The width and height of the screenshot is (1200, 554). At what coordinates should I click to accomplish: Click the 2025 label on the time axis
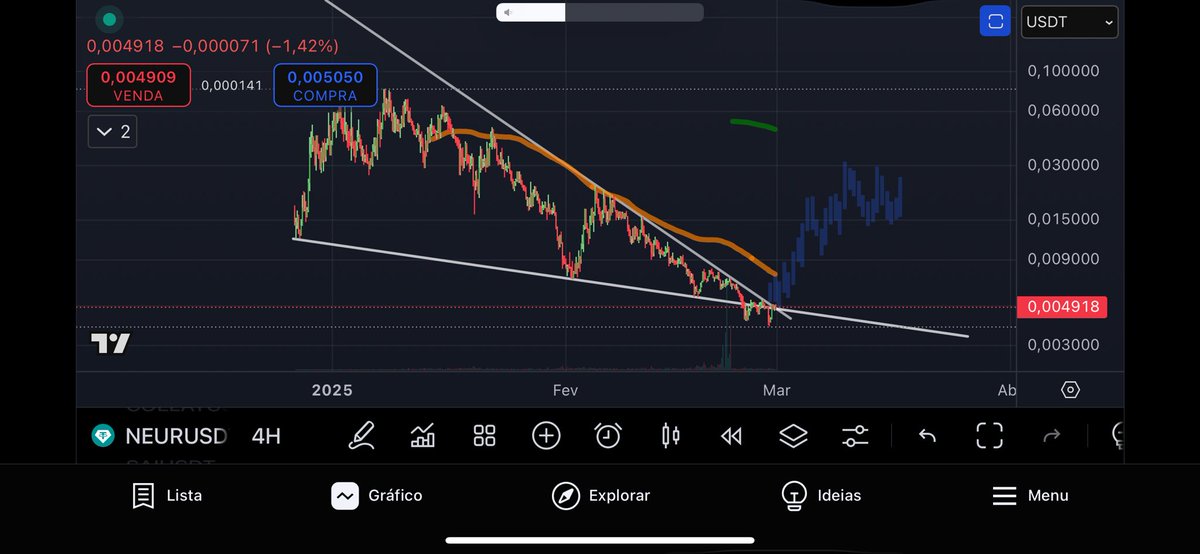[x=332, y=390]
